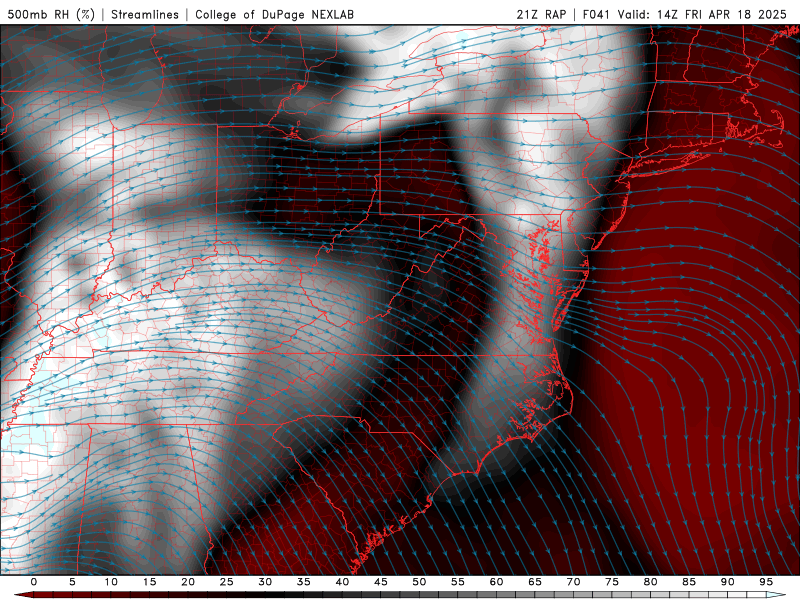Select the colorbar label '25'

click(227, 582)
